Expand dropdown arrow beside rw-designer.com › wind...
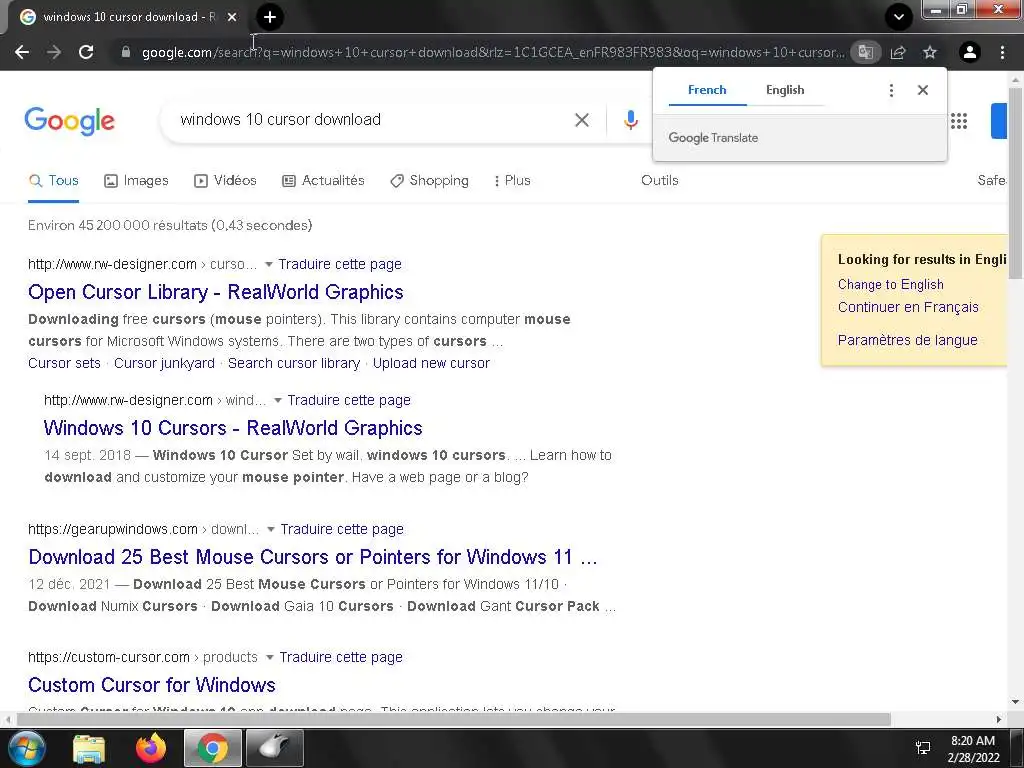Viewport: 1024px width, 768px height. (x=278, y=400)
